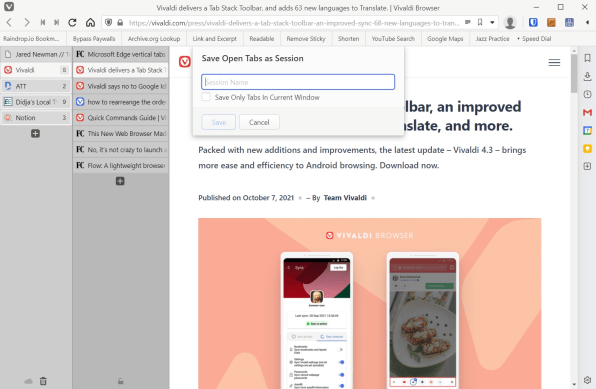This screenshot has width=596, height=389.
Task: Open the Raindrop.io bookmarklet
Action: 31,38
